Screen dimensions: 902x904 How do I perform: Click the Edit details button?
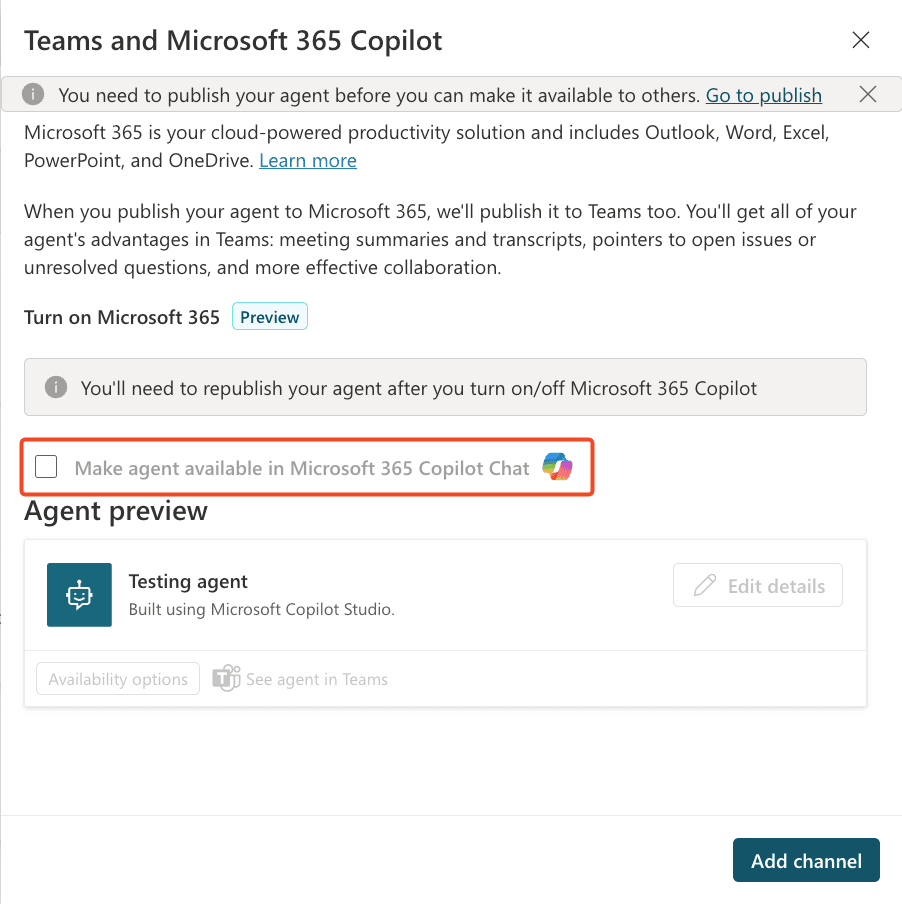(758, 586)
